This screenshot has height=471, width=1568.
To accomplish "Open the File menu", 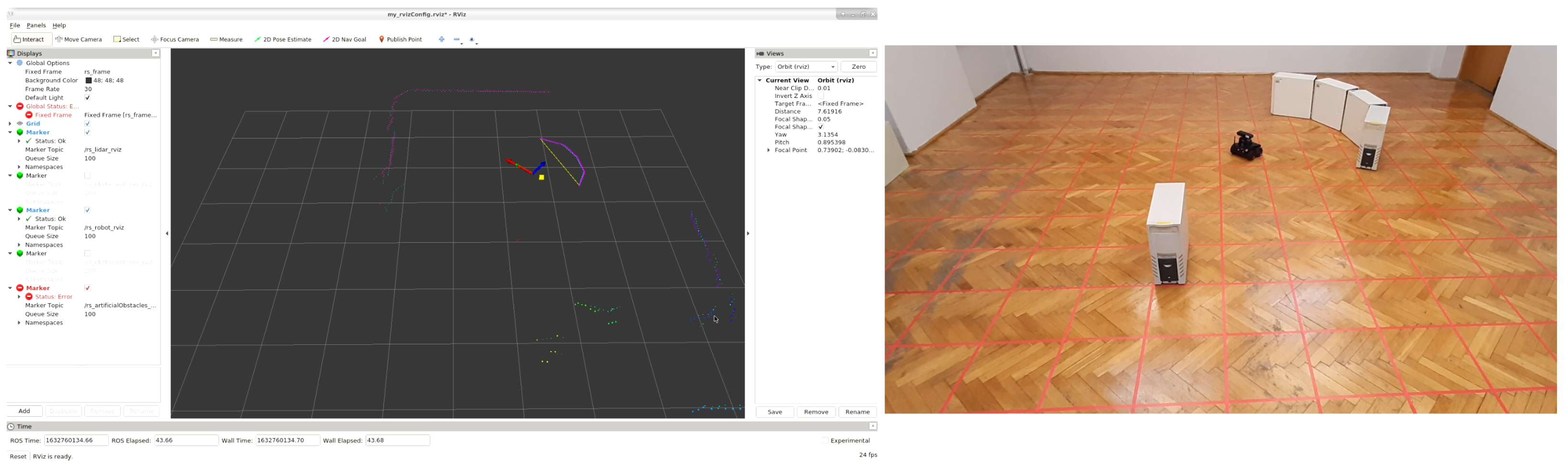I will click(14, 25).
